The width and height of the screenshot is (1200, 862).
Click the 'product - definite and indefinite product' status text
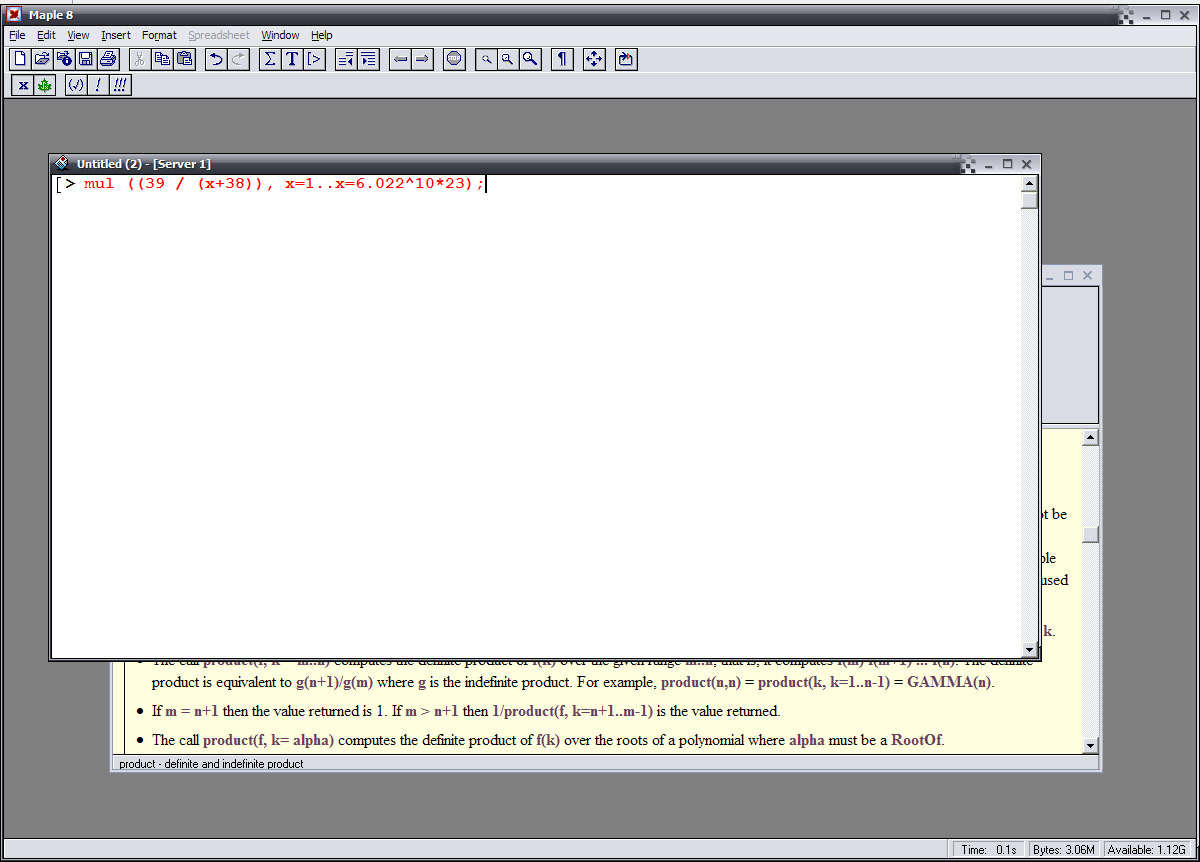pyautogui.click(x=211, y=764)
